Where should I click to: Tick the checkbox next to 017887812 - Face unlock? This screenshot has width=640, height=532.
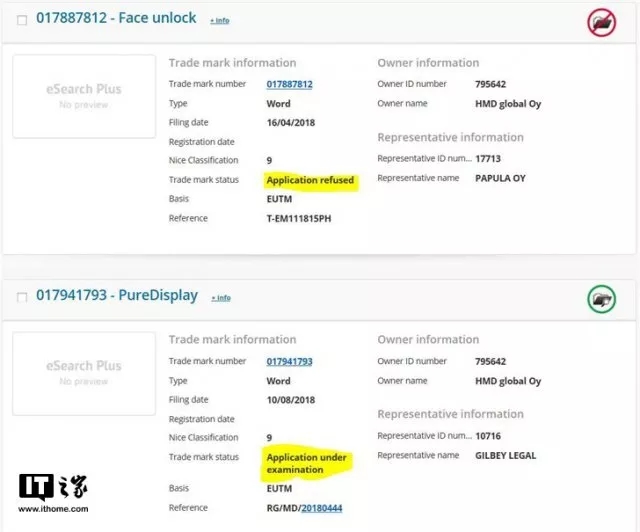point(22,20)
